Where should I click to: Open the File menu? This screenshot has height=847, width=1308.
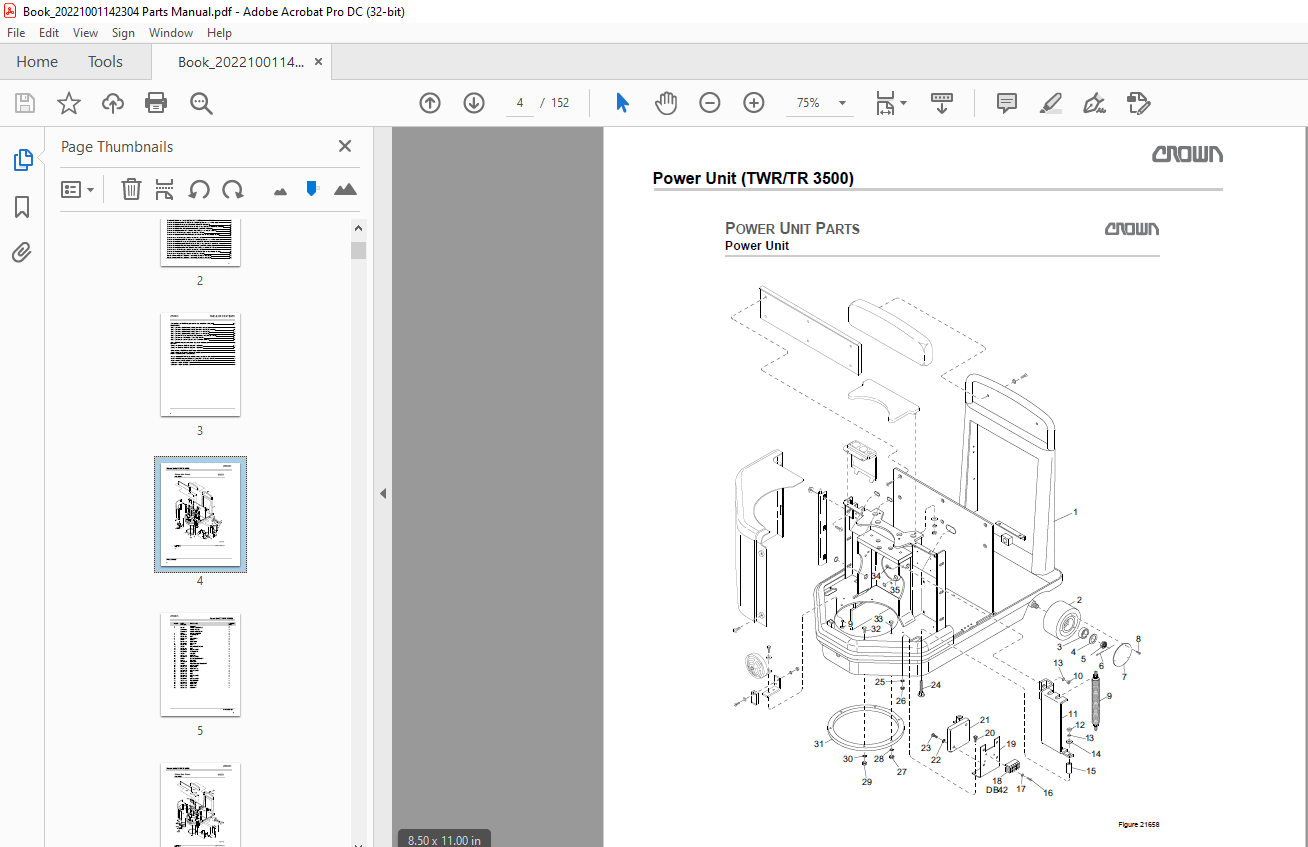tap(16, 33)
